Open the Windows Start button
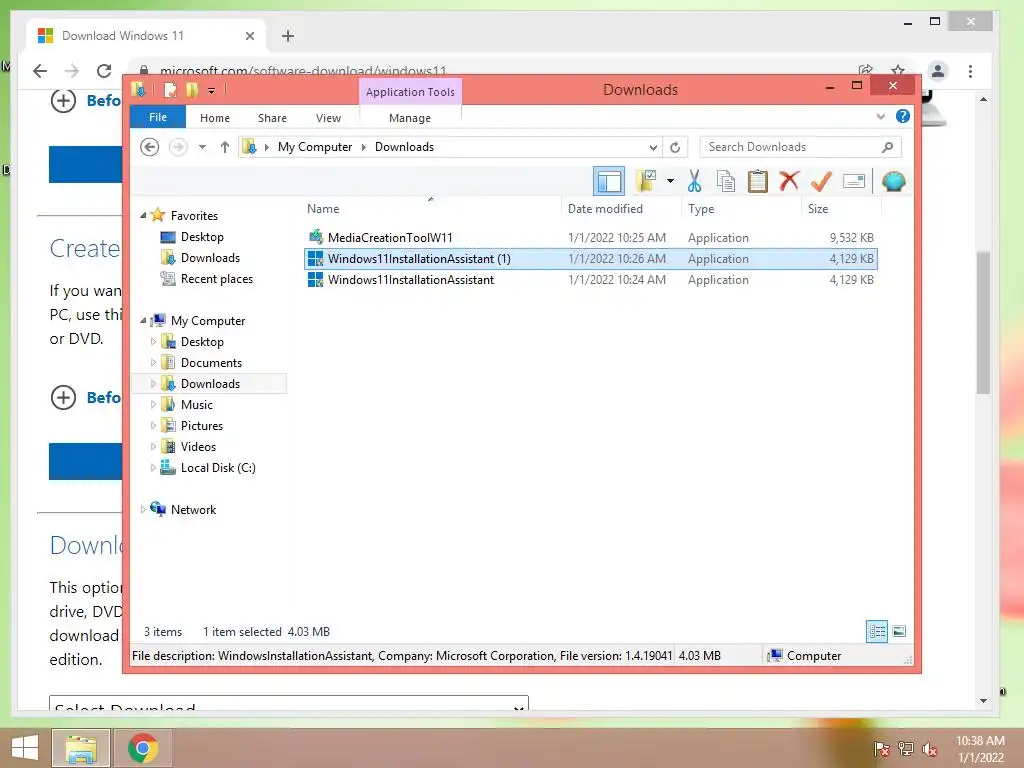This screenshot has width=1024, height=768. point(25,748)
